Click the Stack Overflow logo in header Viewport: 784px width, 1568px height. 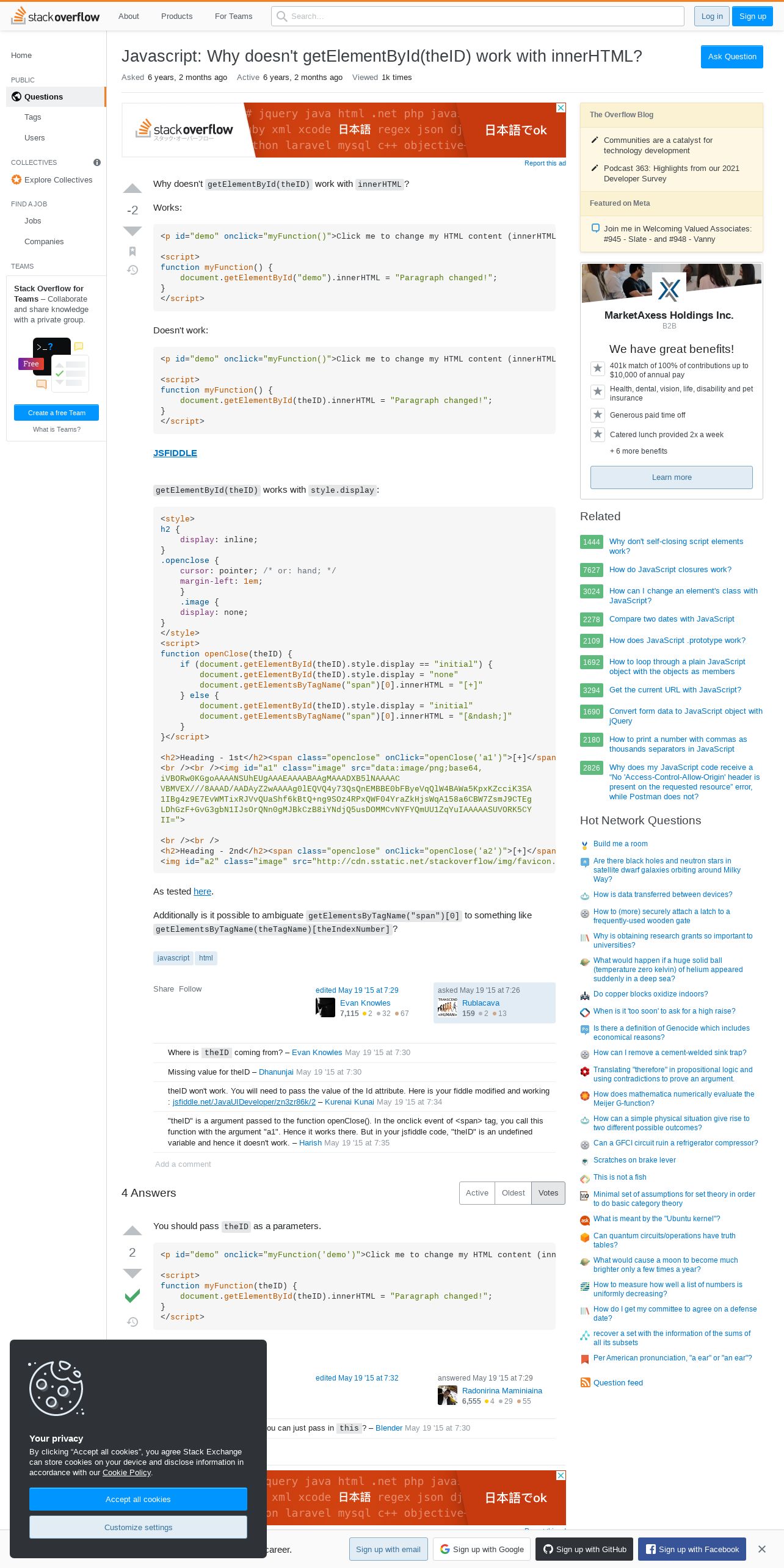click(56, 16)
